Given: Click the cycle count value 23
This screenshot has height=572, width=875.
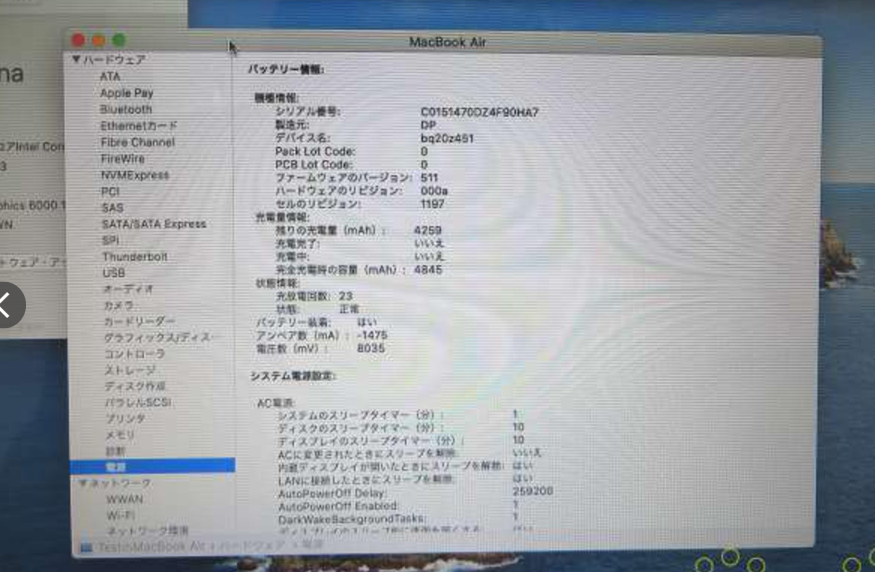Looking at the screenshot, I should pyautogui.click(x=346, y=296).
